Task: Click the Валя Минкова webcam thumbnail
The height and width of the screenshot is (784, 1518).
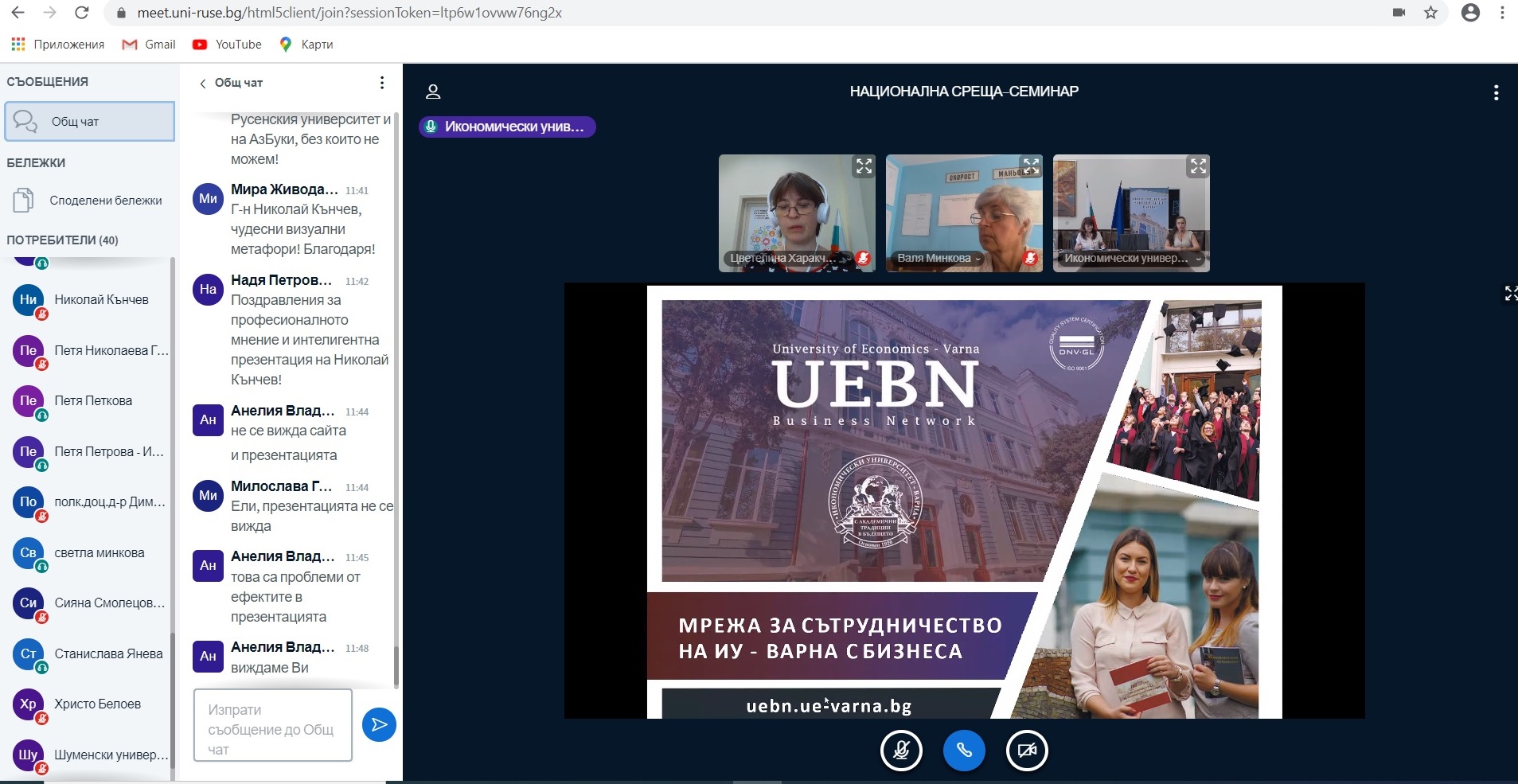Action: tap(964, 213)
